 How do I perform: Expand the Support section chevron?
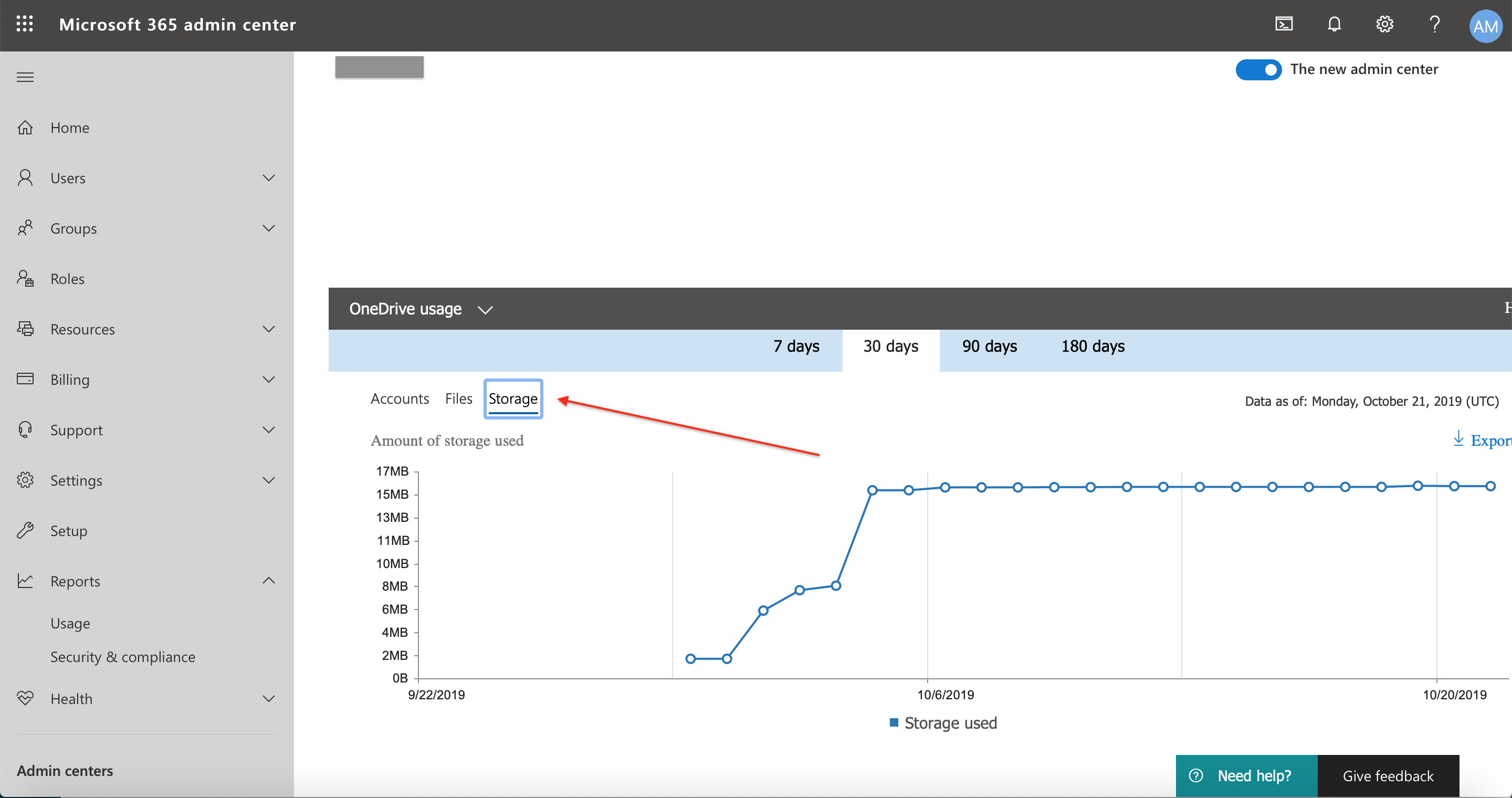pyautogui.click(x=268, y=430)
